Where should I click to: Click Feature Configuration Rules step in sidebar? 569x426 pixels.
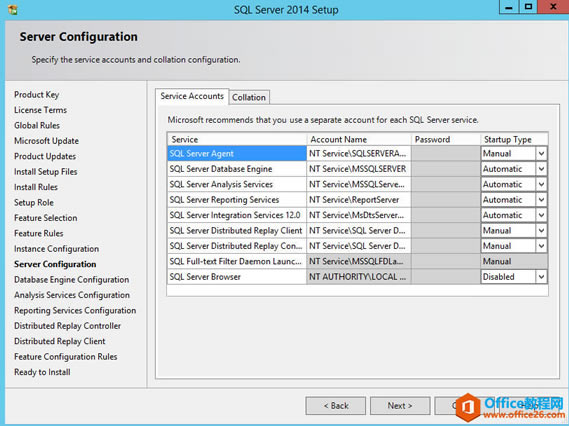[x=65, y=357]
